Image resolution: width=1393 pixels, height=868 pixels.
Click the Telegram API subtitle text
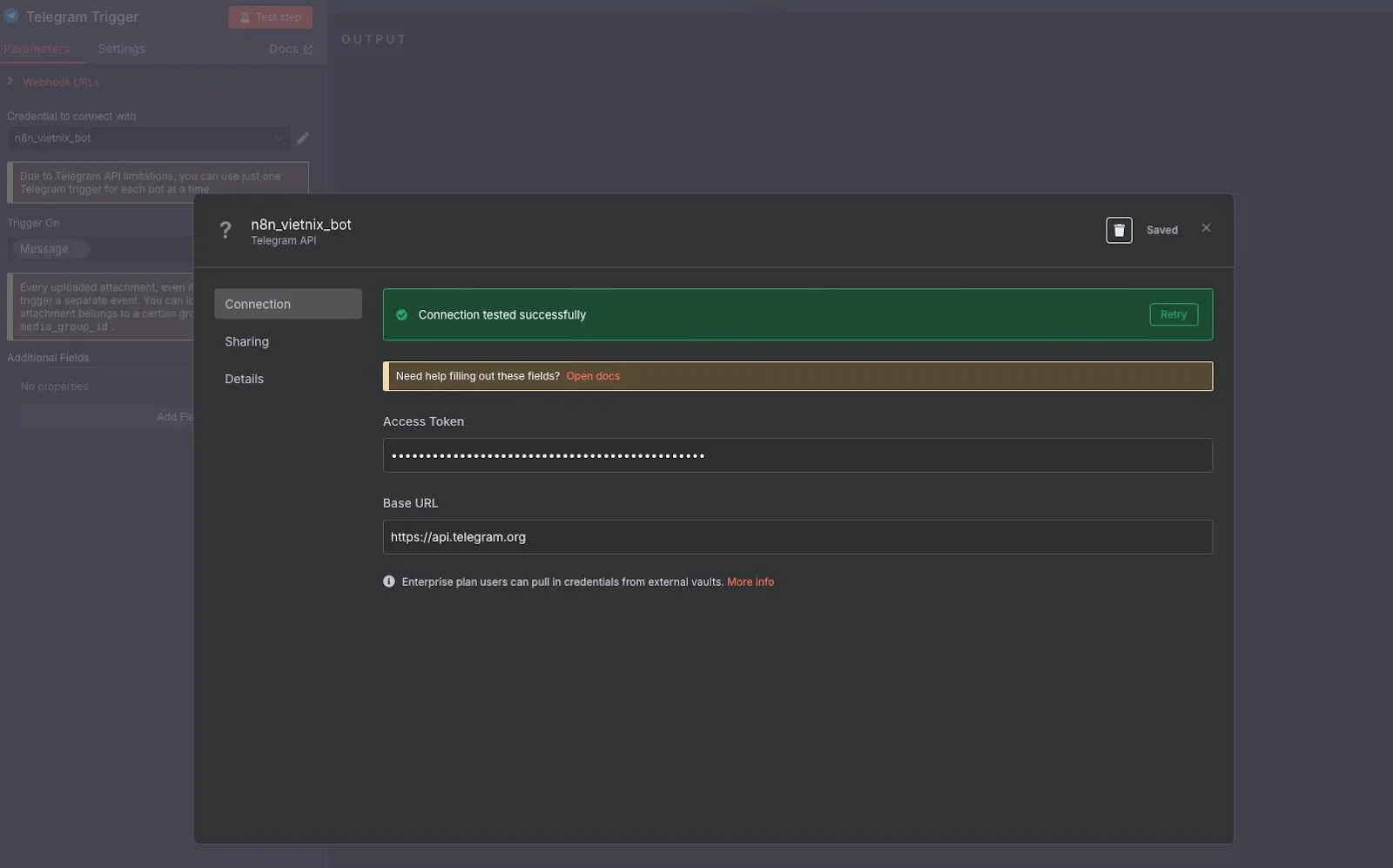(284, 240)
